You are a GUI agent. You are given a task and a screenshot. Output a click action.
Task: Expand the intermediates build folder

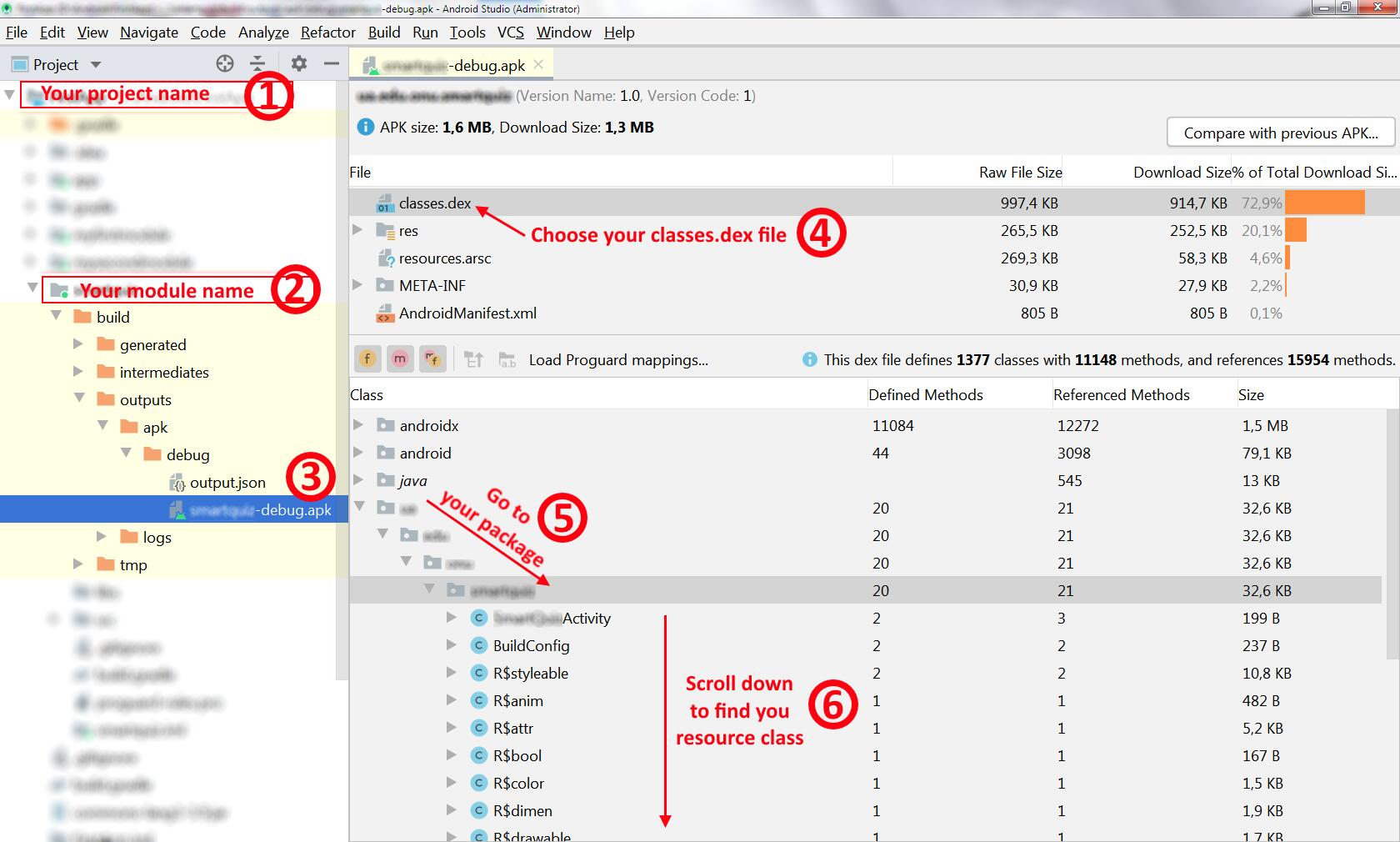pos(77,372)
